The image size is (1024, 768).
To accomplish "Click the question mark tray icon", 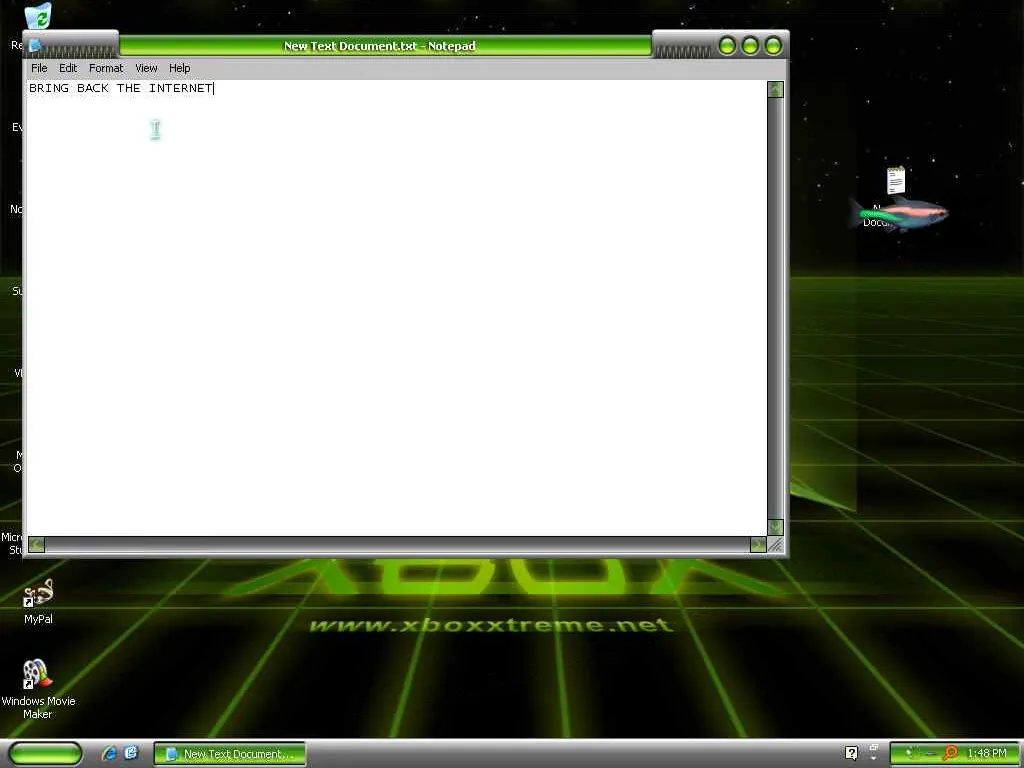I will [851, 753].
